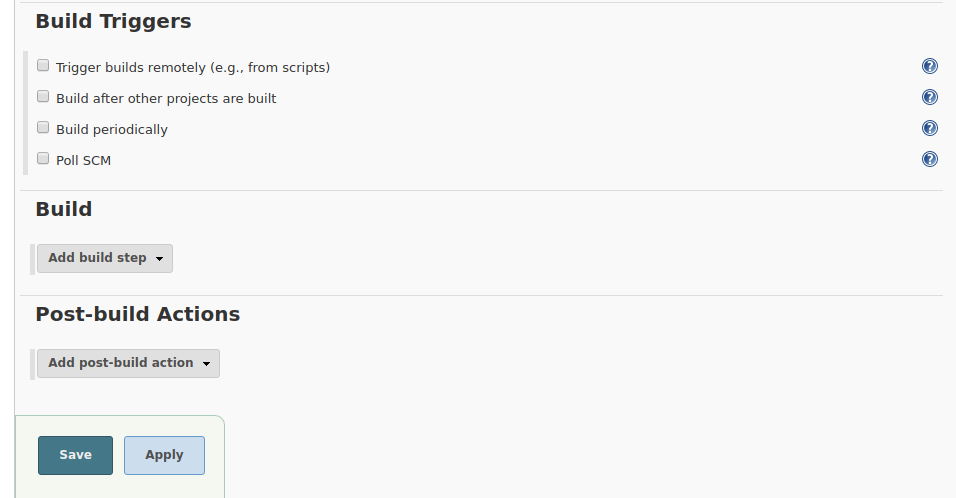View the help icon next to Poll SCM

[929, 159]
